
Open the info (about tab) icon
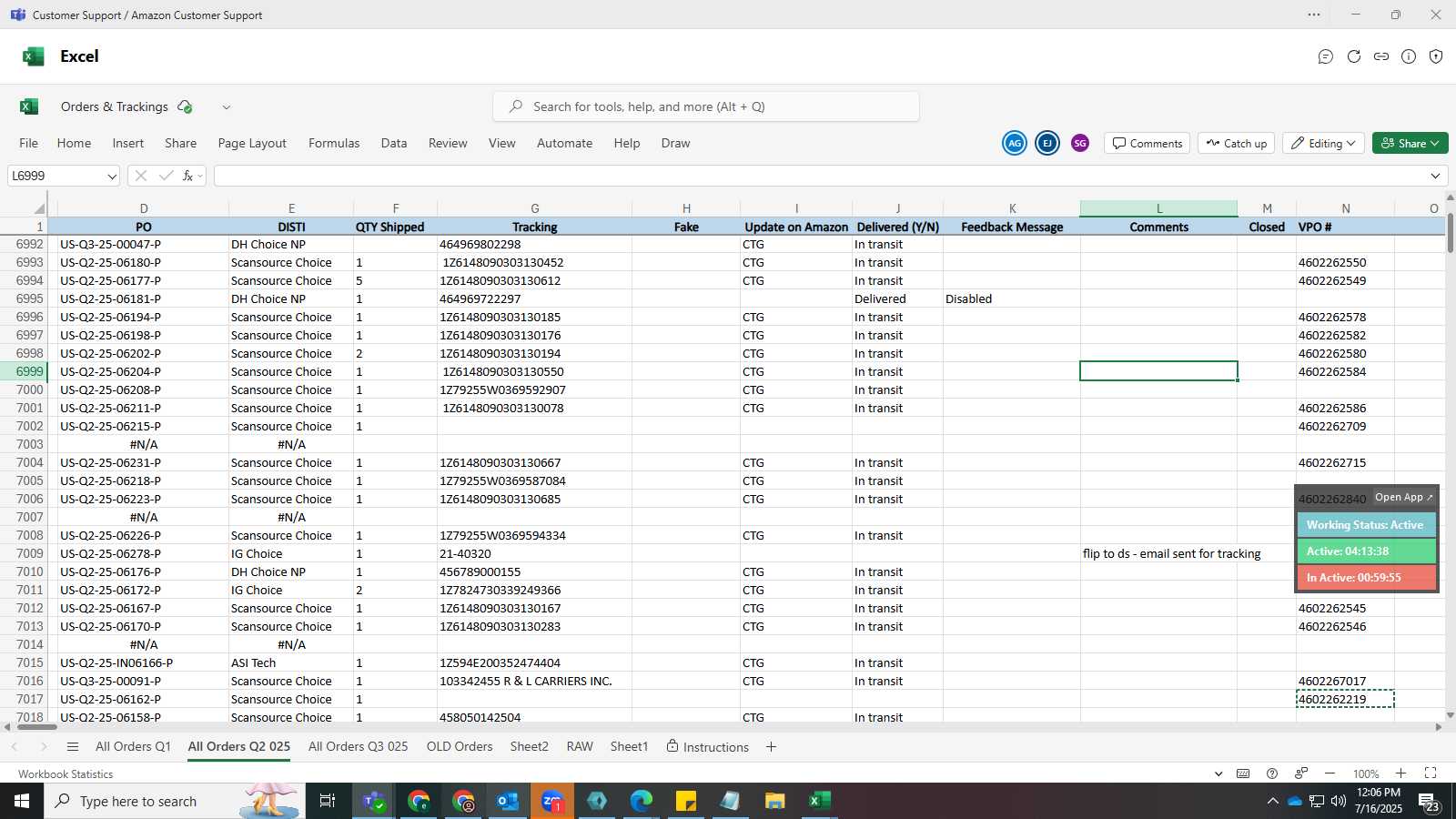click(1409, 56)
